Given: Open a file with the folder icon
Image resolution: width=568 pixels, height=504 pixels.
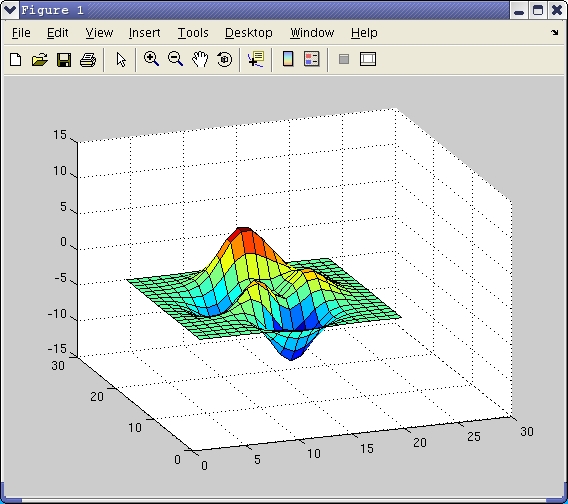Looking at the screenshot, I should click(39, 59).
